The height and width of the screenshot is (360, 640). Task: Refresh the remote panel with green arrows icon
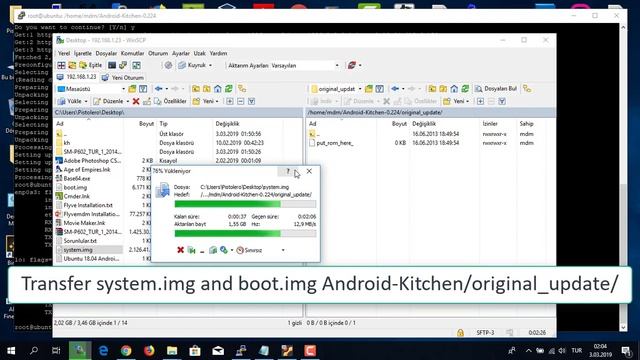(465, 89)
